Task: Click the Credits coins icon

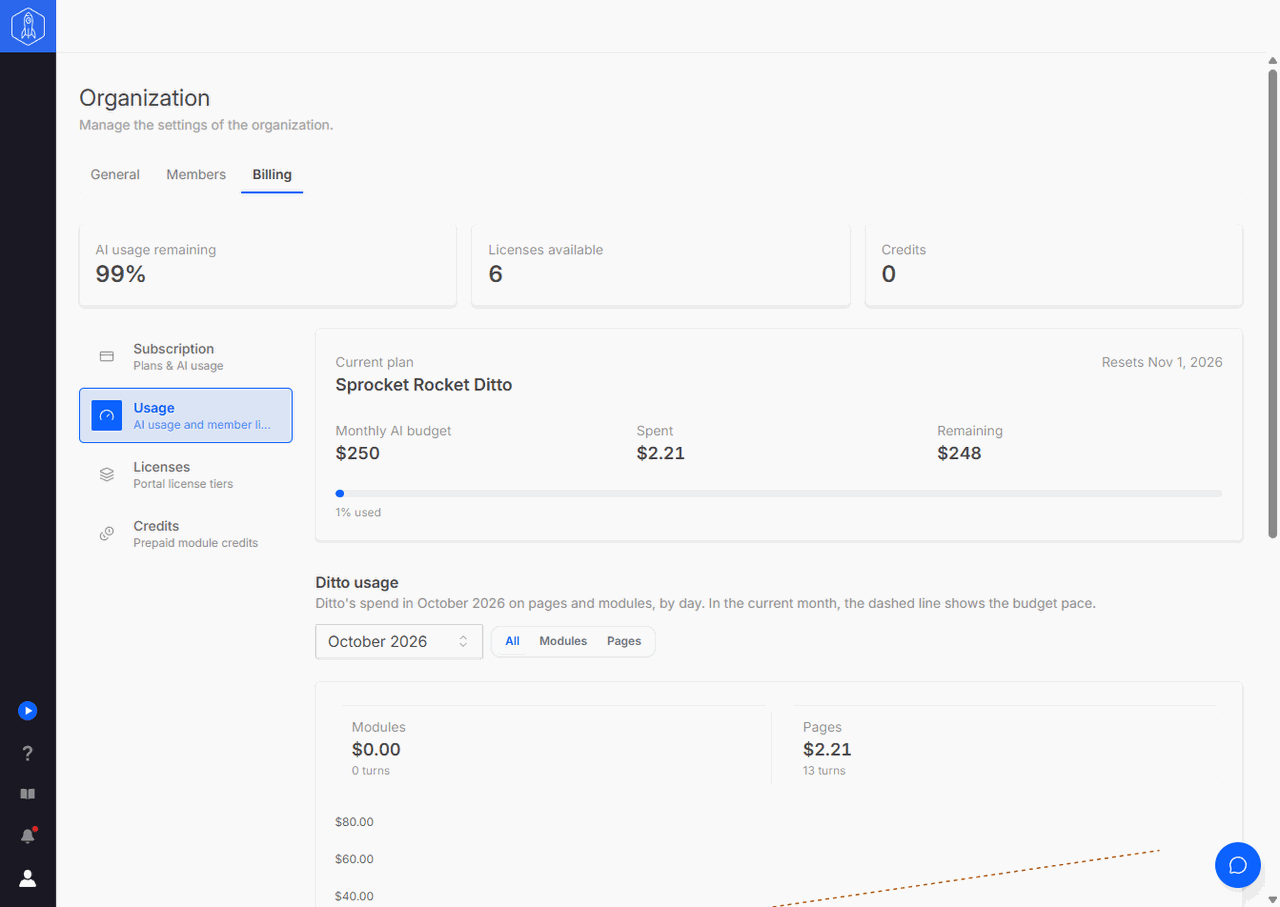Action: tap(107, 533)
